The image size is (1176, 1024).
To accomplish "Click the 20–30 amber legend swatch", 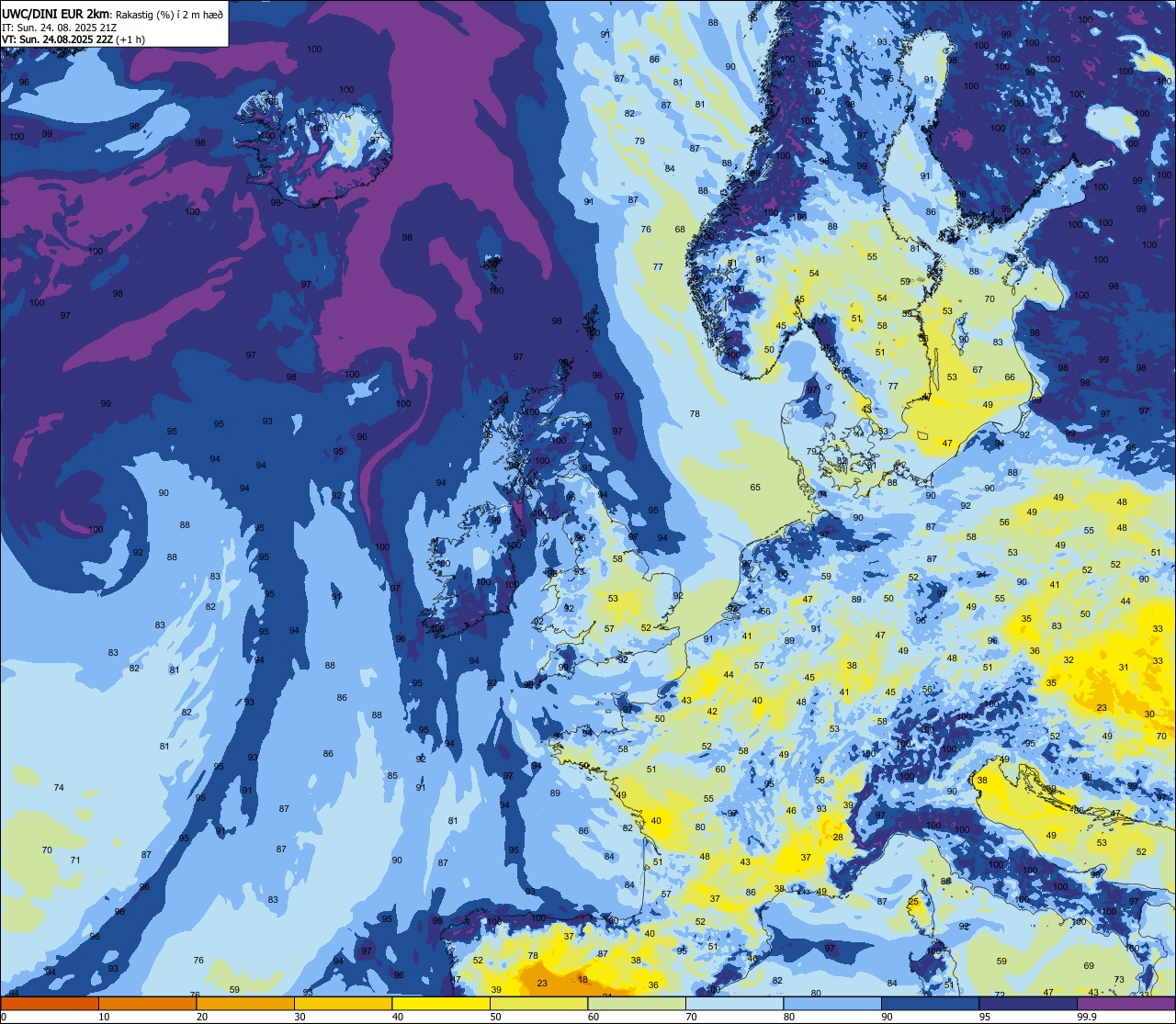I will tap(245, 1004).
